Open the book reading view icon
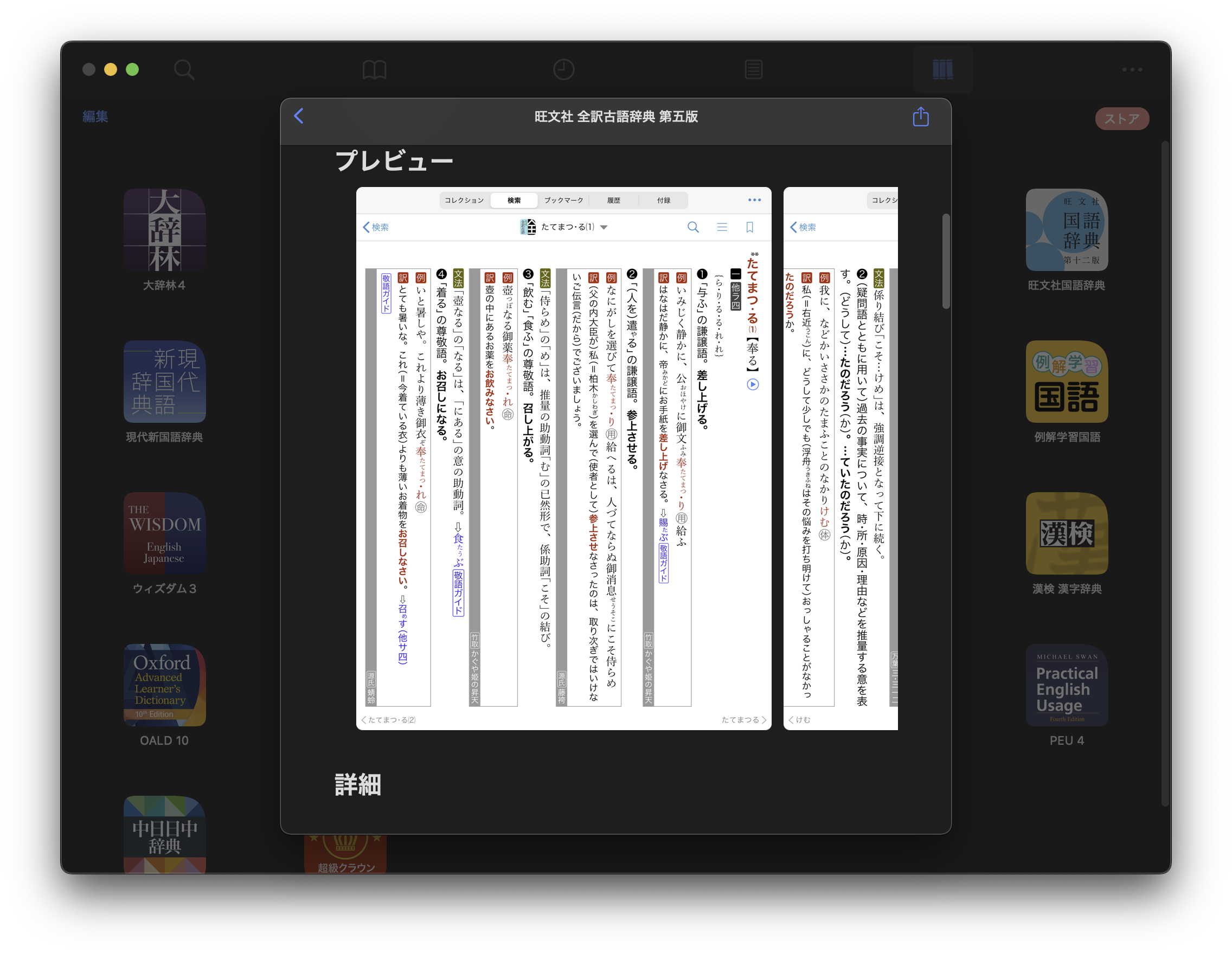The width and height of the screenshot is (1232, 954). coord(374,70)
